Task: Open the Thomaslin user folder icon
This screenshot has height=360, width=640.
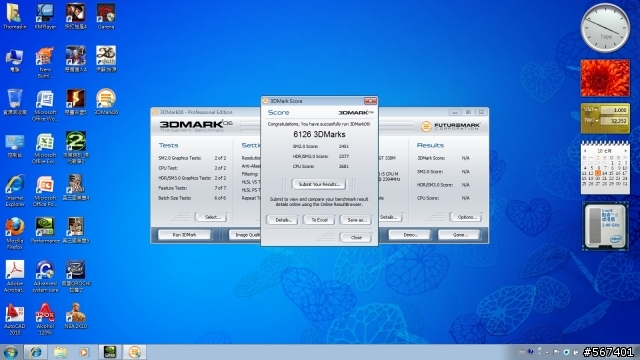Action: 14,16
